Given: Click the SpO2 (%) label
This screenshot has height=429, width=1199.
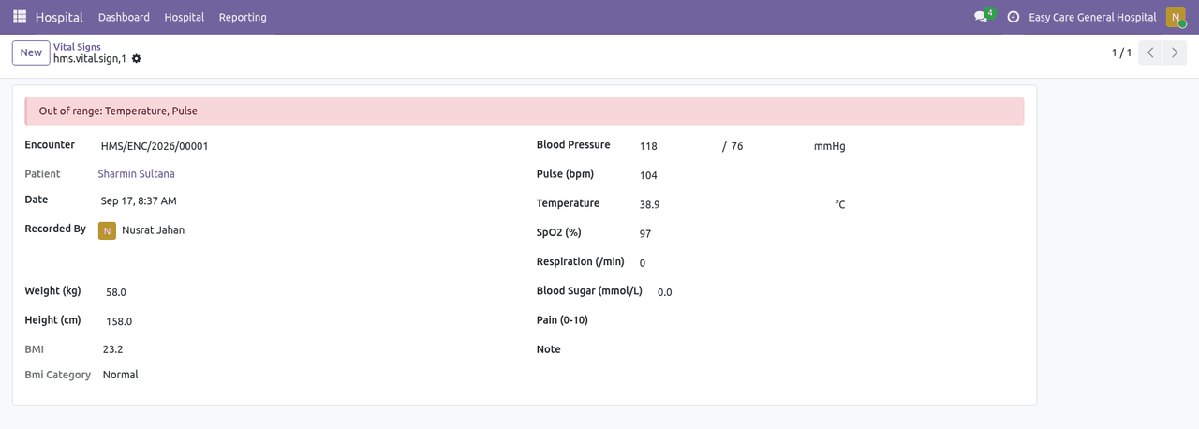Looking at the screenshot, I should (559, 232).
